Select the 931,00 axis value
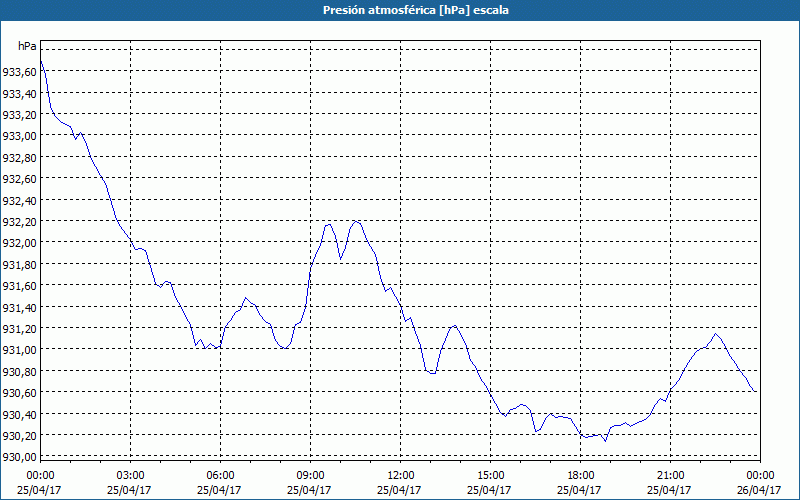Screen dimensions: 800x500 coord(19,350)
